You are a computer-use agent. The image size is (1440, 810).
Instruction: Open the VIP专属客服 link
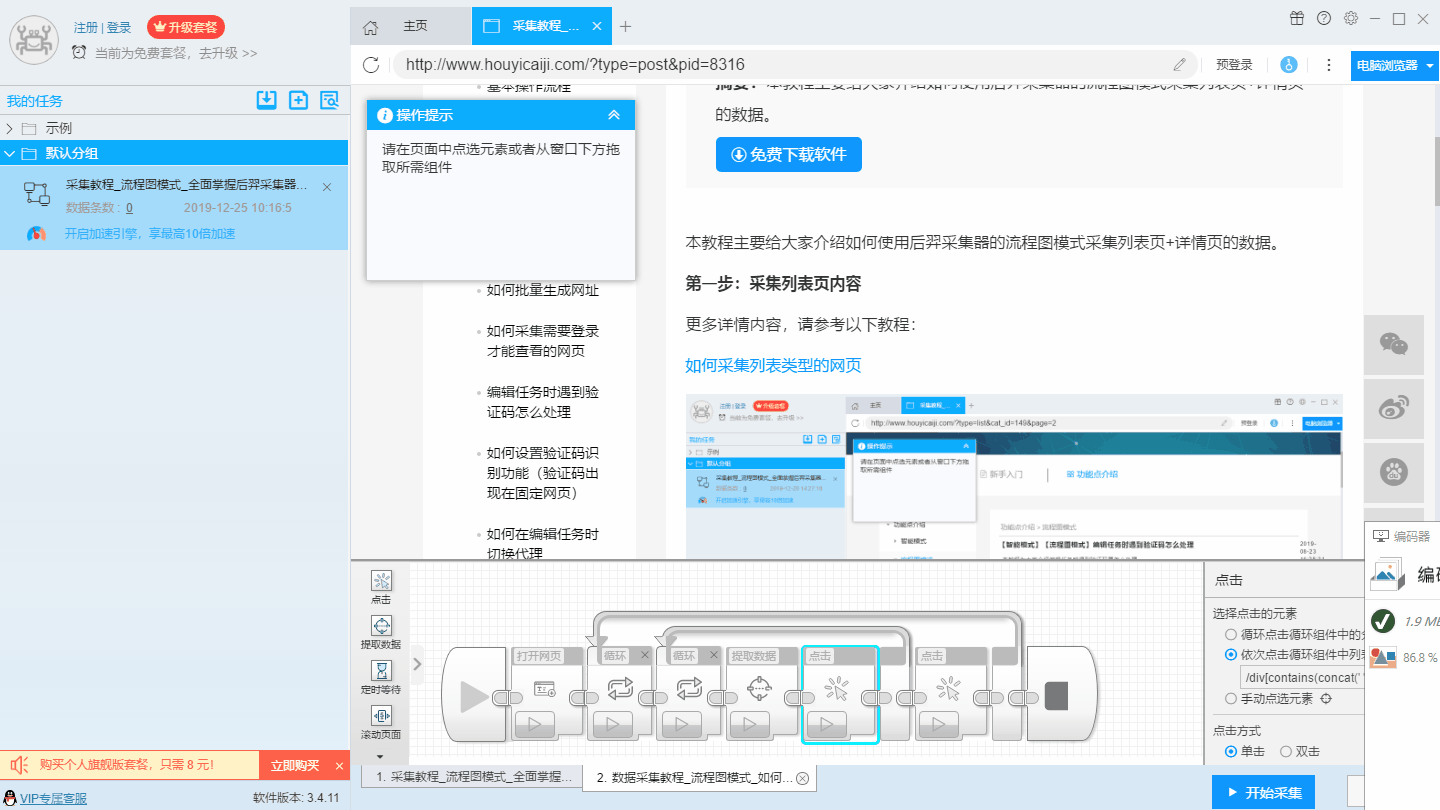[53, 798]
